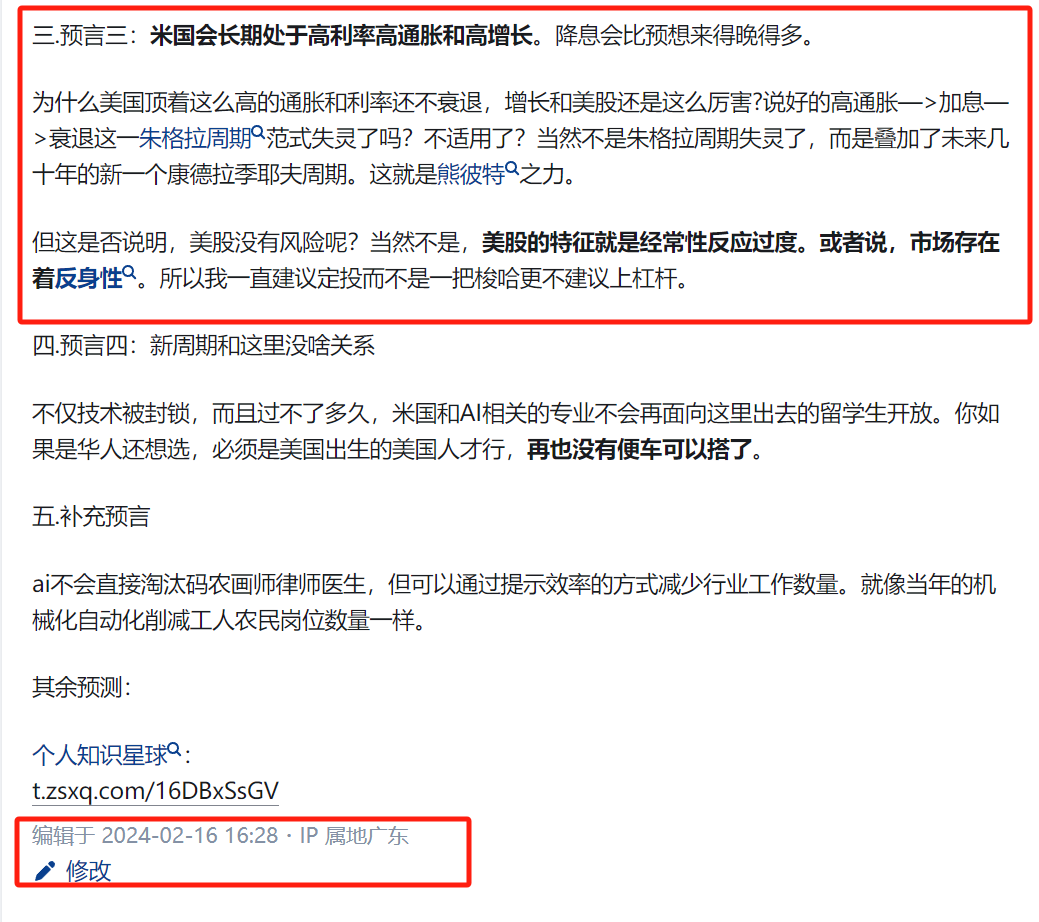Click the paragraph starting with ai不会直接淘汰
The image size is (1039, 922).
click(x=514, y=603)
